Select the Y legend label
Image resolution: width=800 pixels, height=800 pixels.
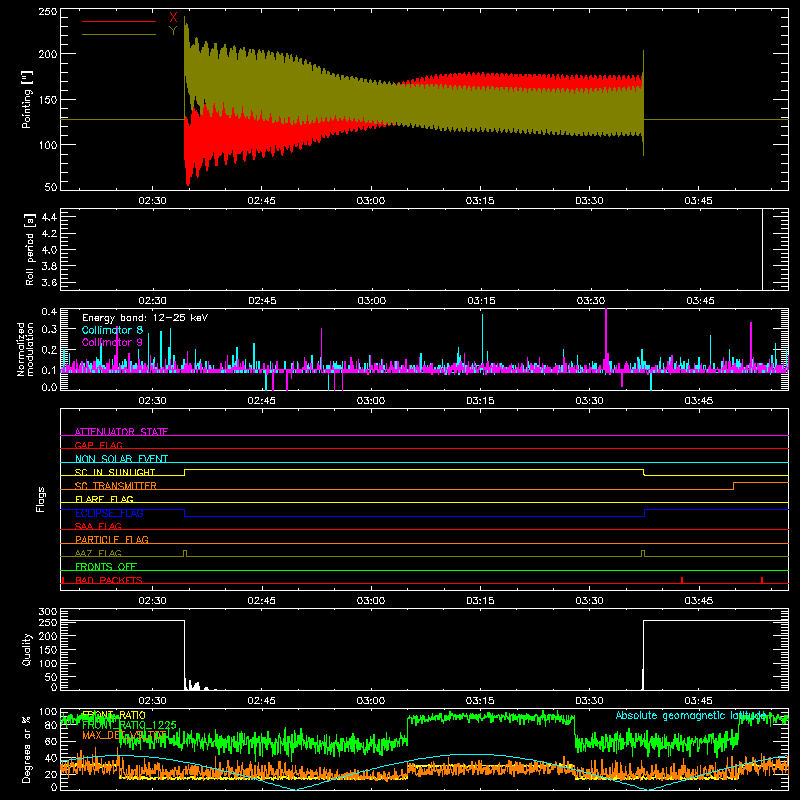tap(173, 31)
